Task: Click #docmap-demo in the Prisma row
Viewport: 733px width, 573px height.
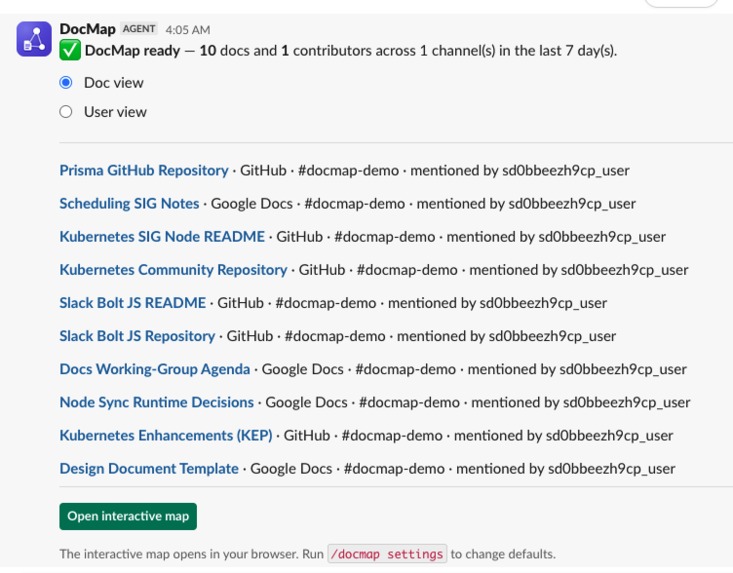Action: (348, 171)
